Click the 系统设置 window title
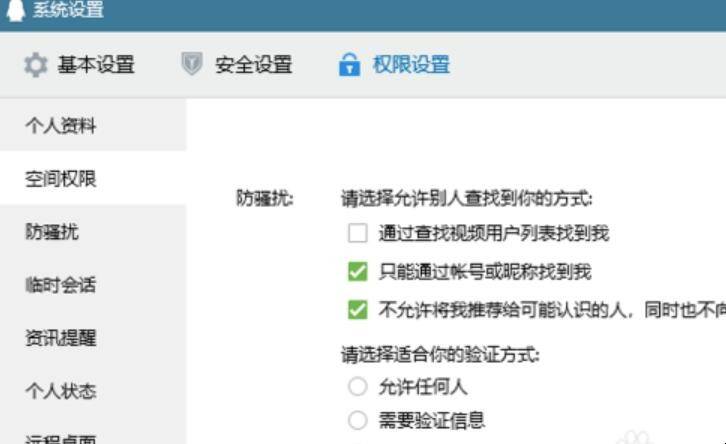The image size is (726, 444). point(68,9)
